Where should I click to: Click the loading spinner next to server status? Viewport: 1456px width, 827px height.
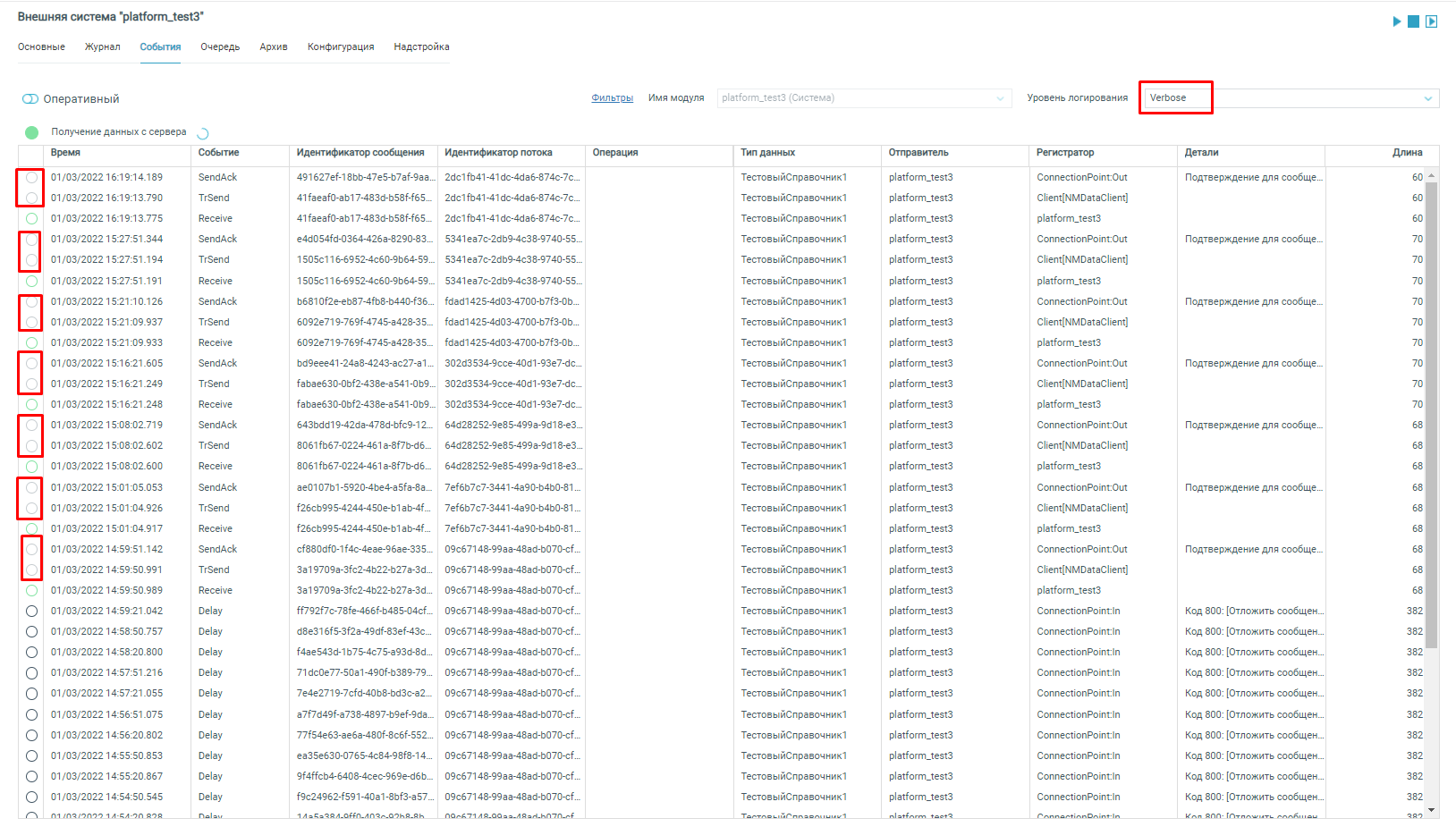[202, 133]
